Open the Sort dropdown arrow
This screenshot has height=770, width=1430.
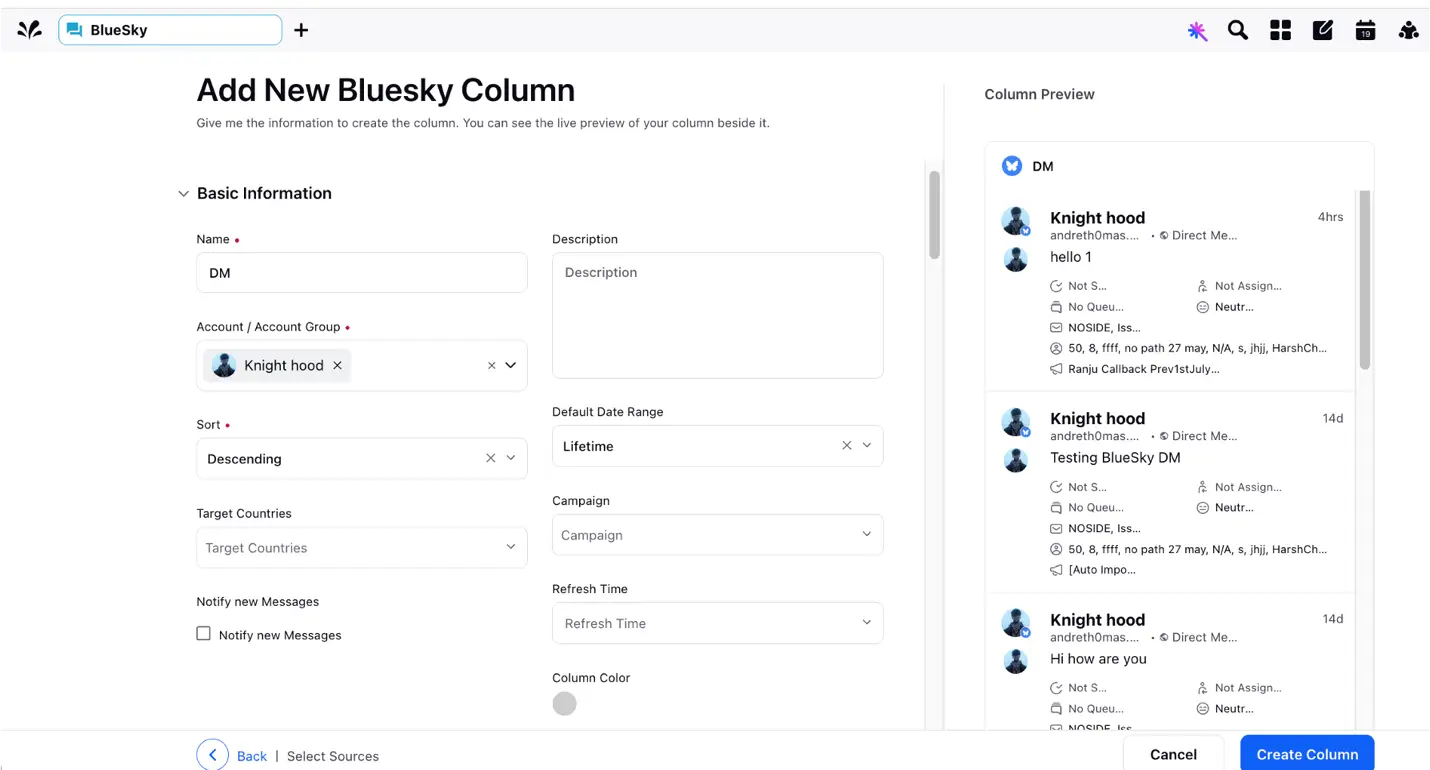pos(511,458)
